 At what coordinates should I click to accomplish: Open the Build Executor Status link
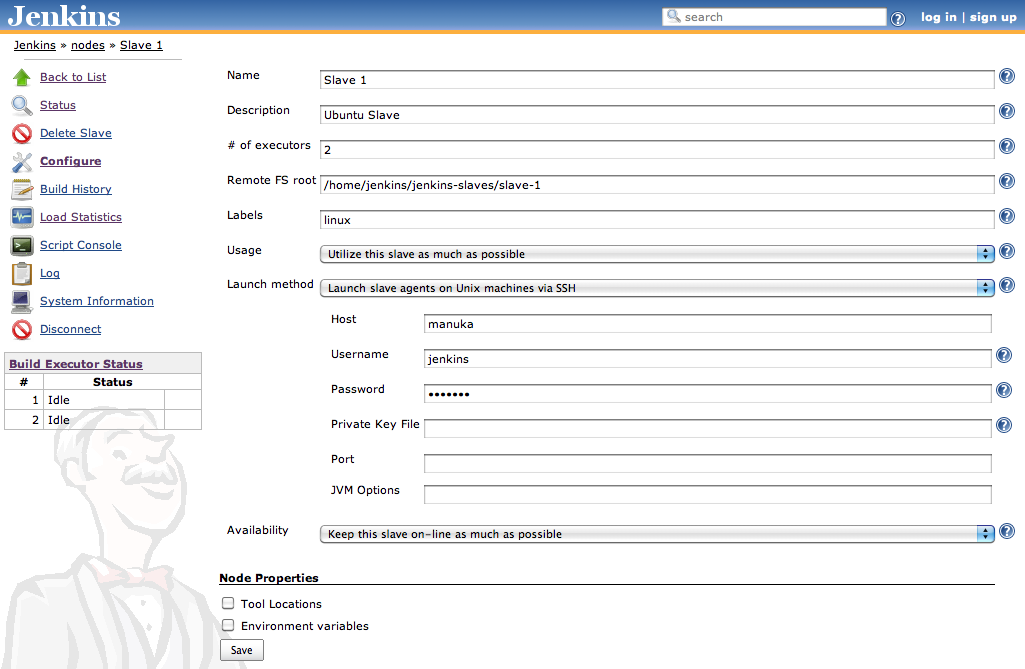76,364
